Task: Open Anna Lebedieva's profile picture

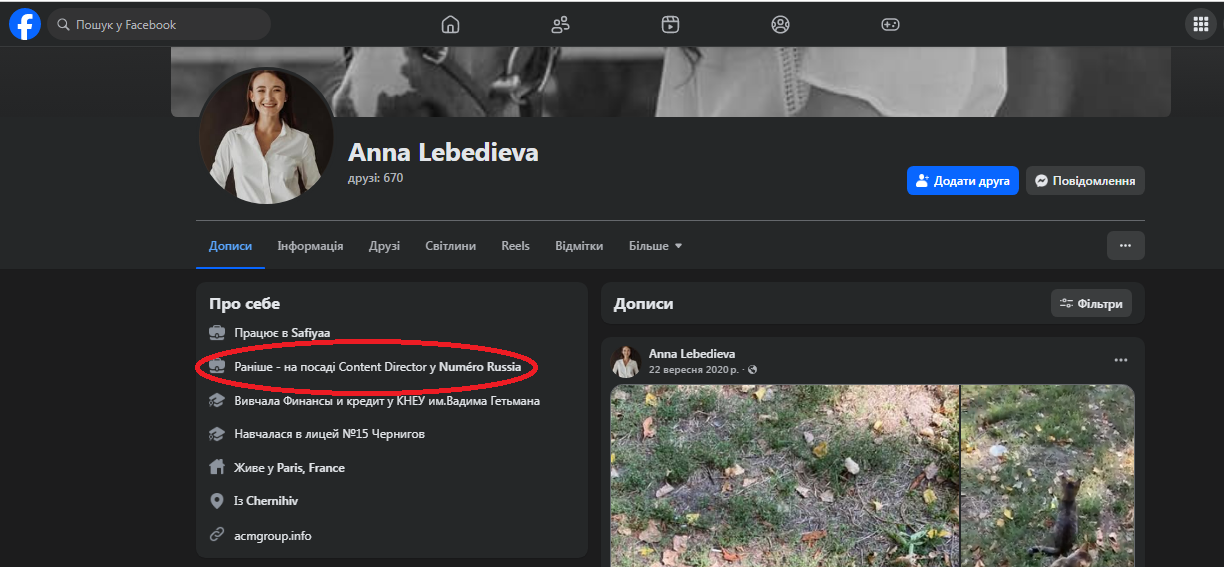Action: [x=266, y=135]
